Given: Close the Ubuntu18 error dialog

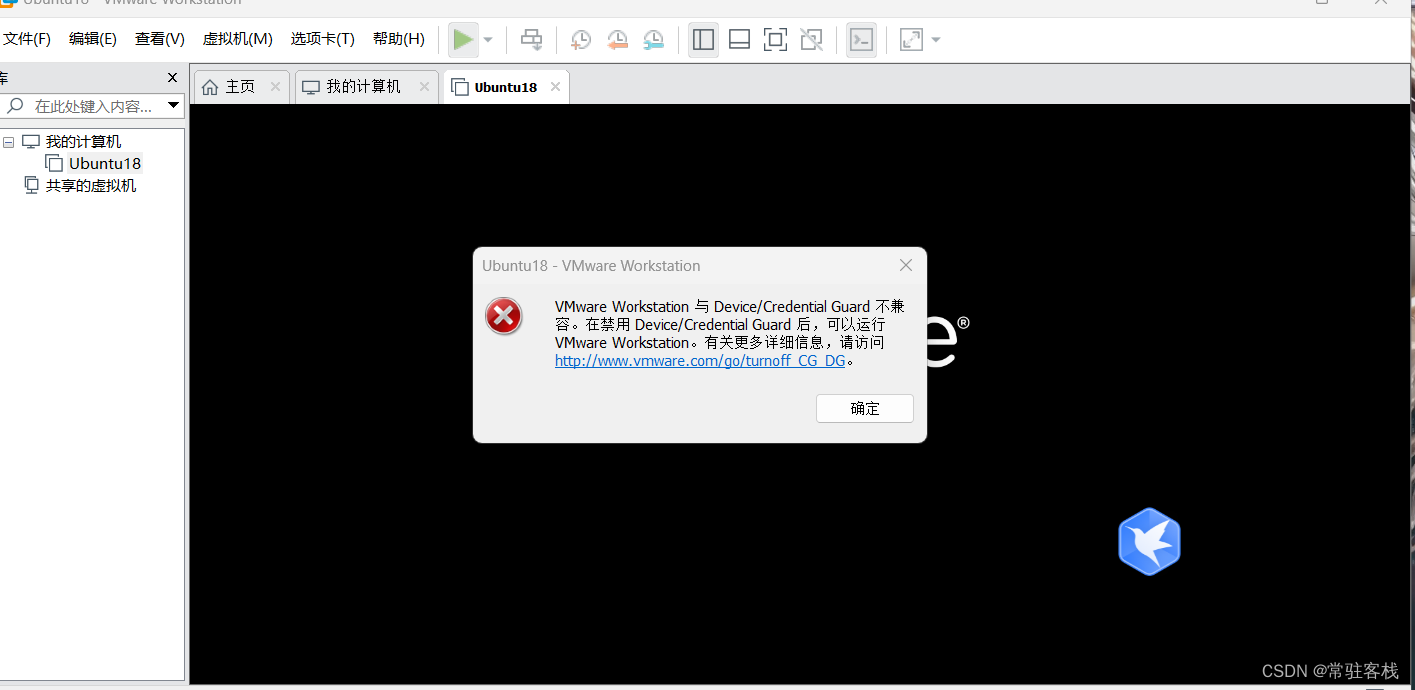Looking at the screenshot, I should pyautogui.click(x=906, y=265).
